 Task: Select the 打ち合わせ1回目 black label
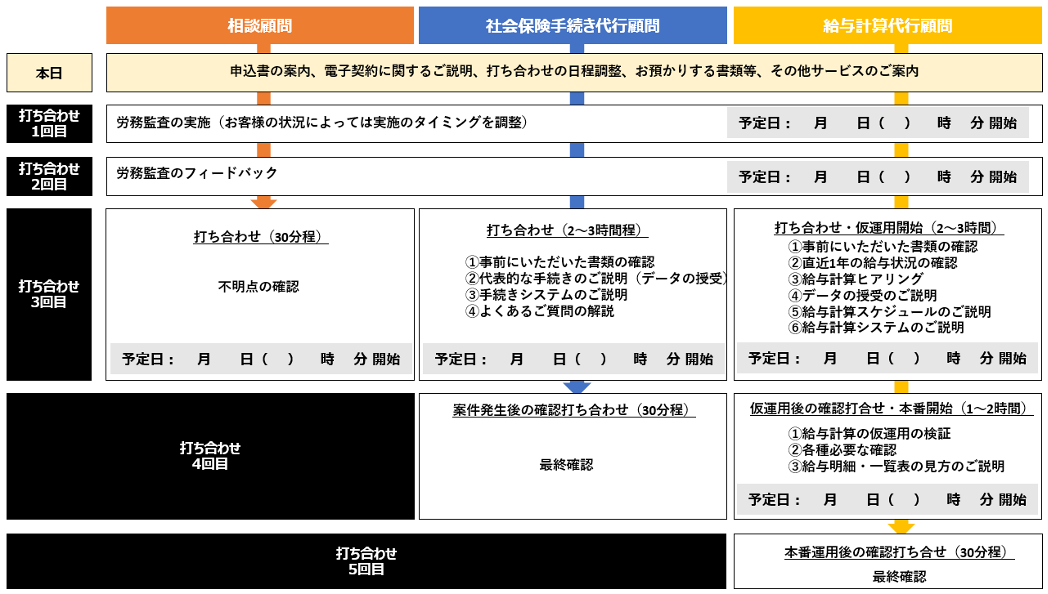click(49, 124)
